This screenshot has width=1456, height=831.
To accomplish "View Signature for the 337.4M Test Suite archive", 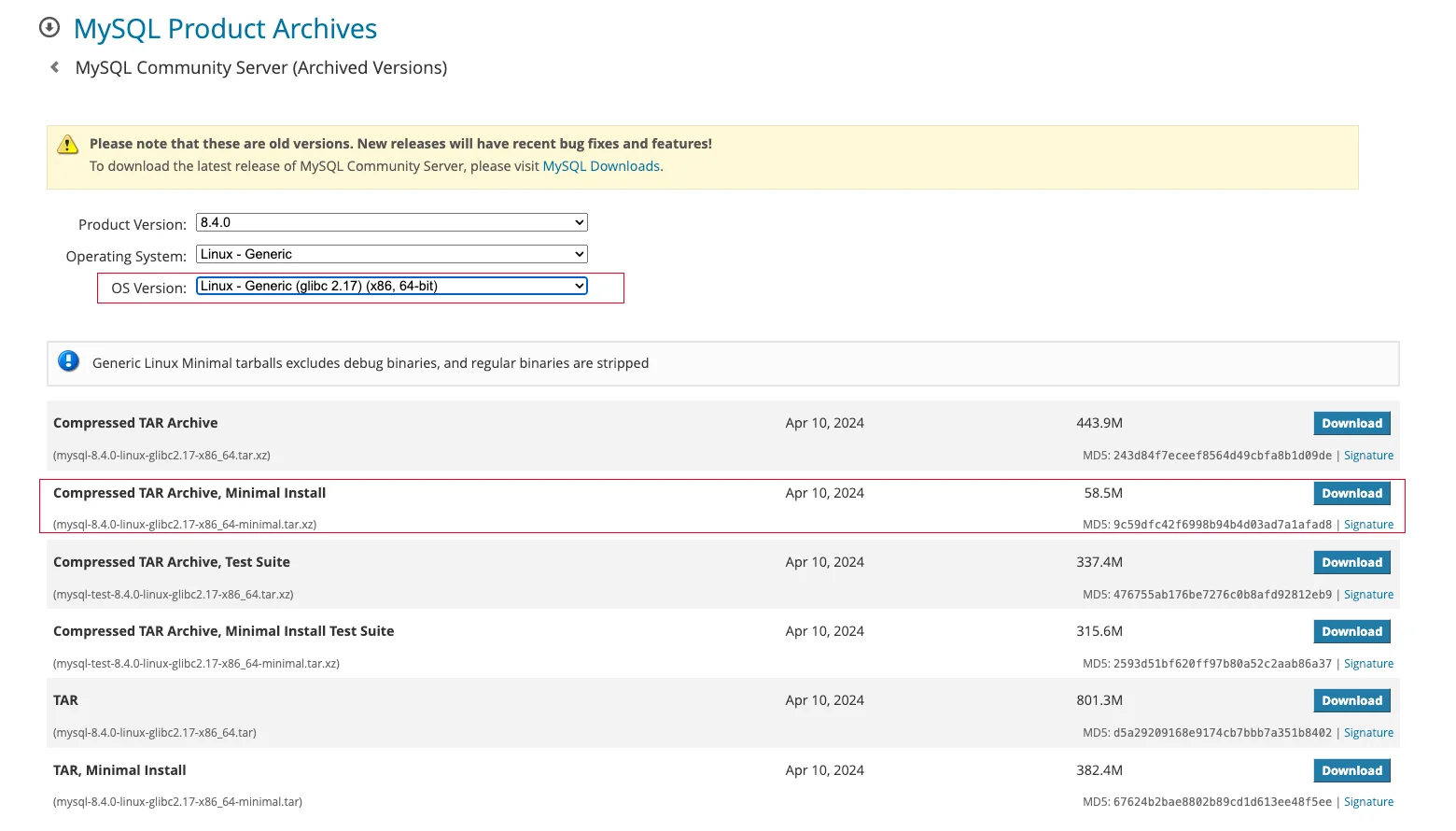I will (1368, 595).
